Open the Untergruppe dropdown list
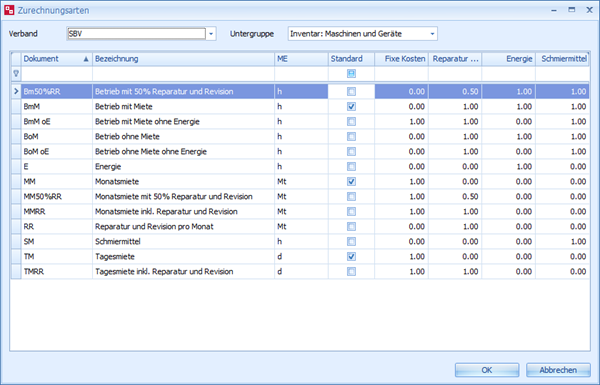This screenshot has width=600, height=385. pyautogui.click(x=432, y=34)
